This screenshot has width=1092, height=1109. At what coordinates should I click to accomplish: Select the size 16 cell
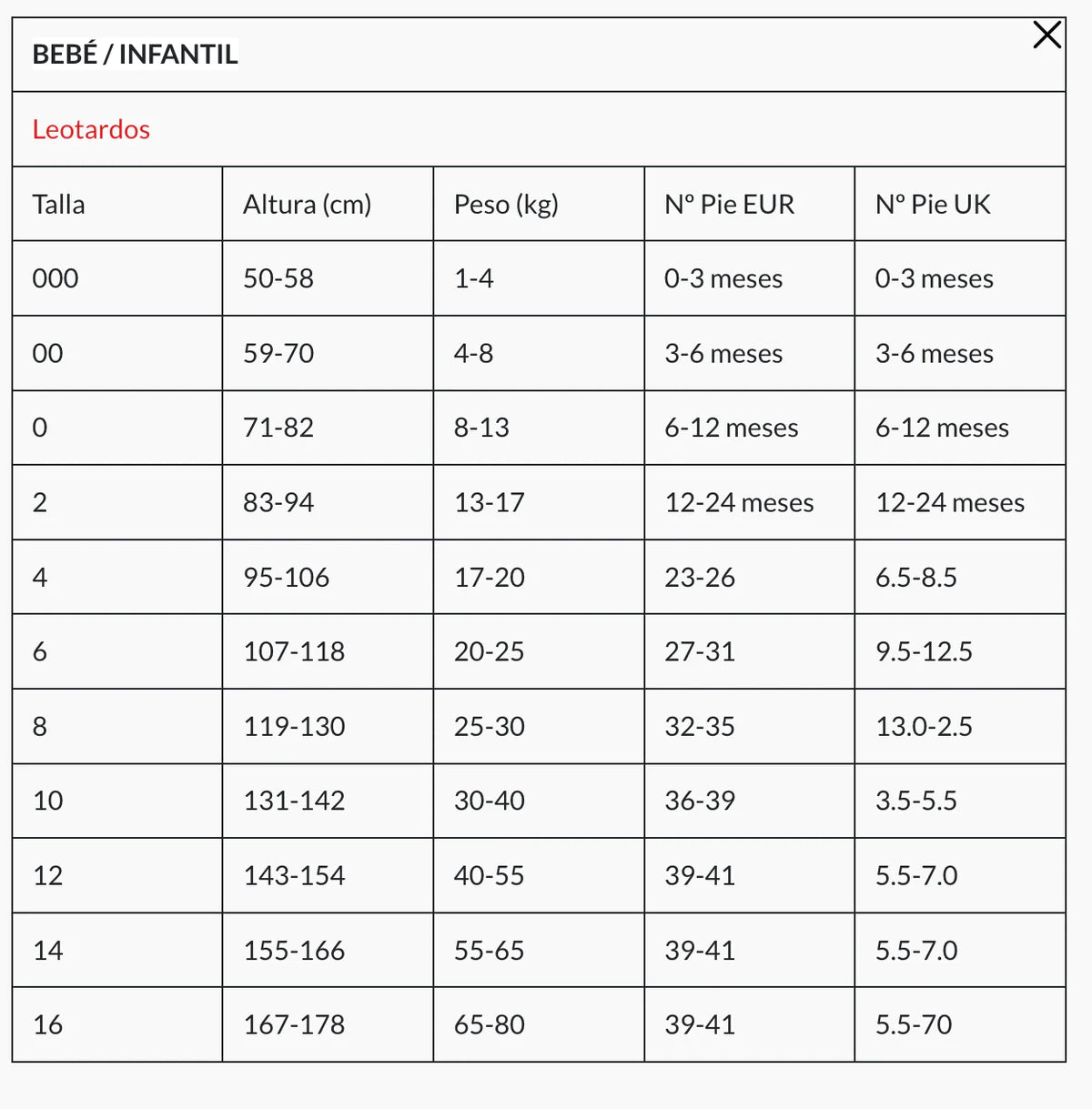[47, 1025]
